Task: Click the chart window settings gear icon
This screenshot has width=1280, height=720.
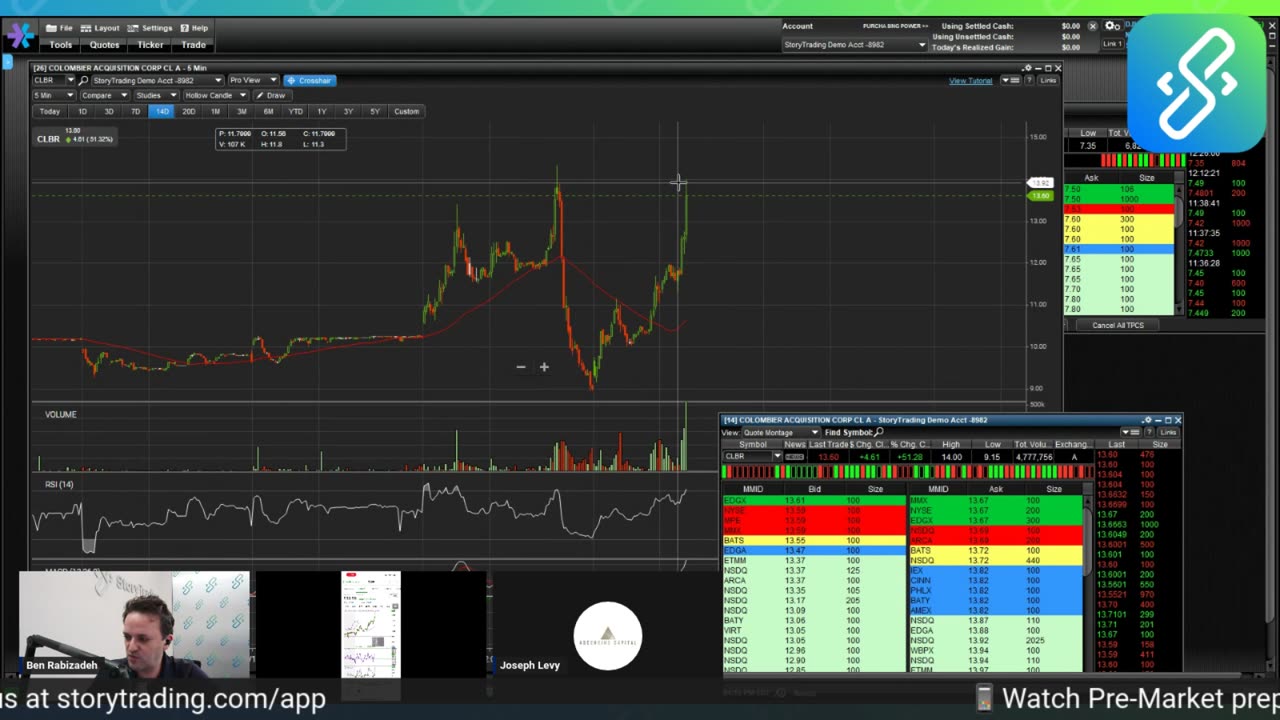Action: (1027, 68)
